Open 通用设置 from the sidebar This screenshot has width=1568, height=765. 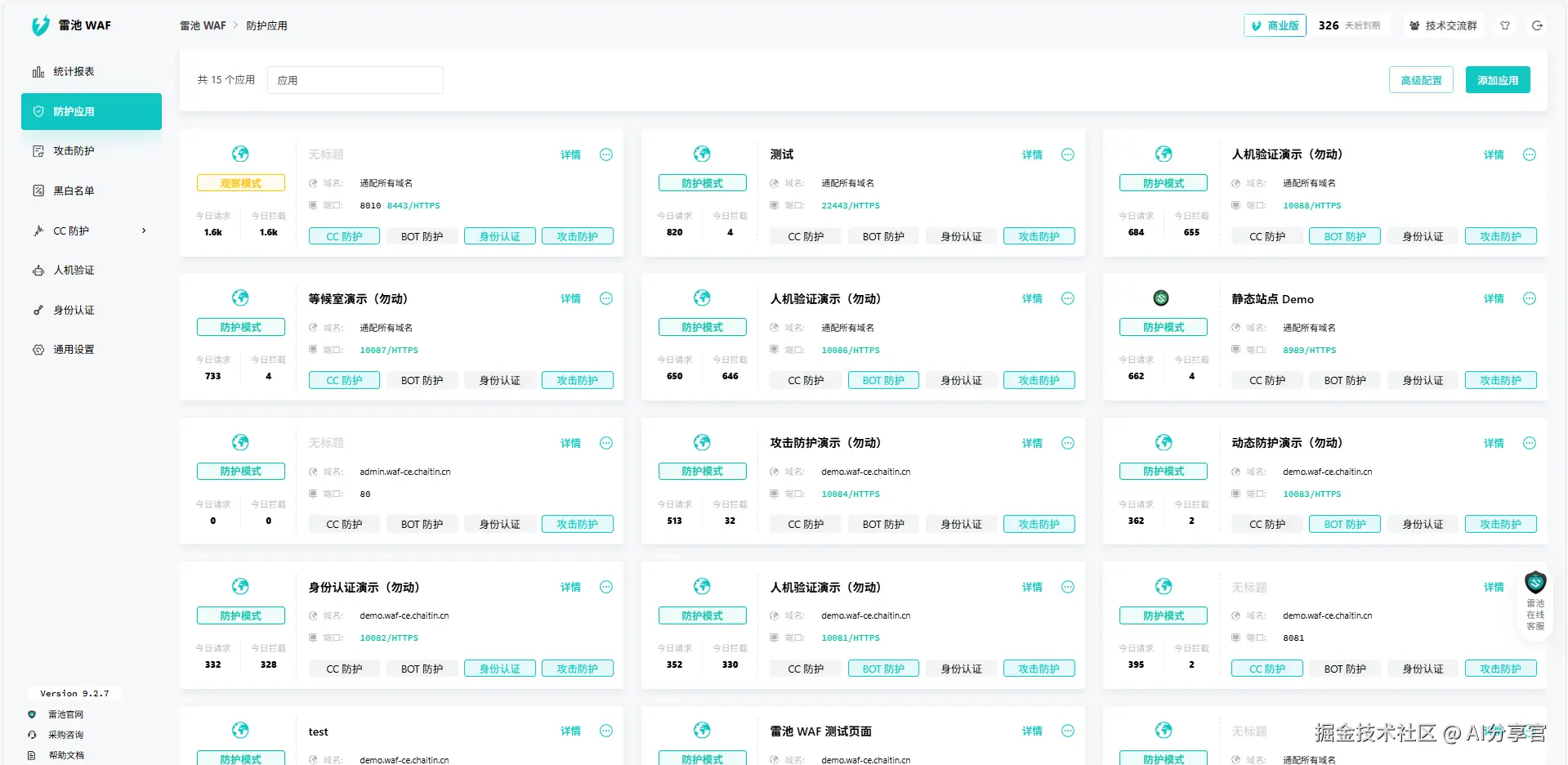(x=74, y=349)
